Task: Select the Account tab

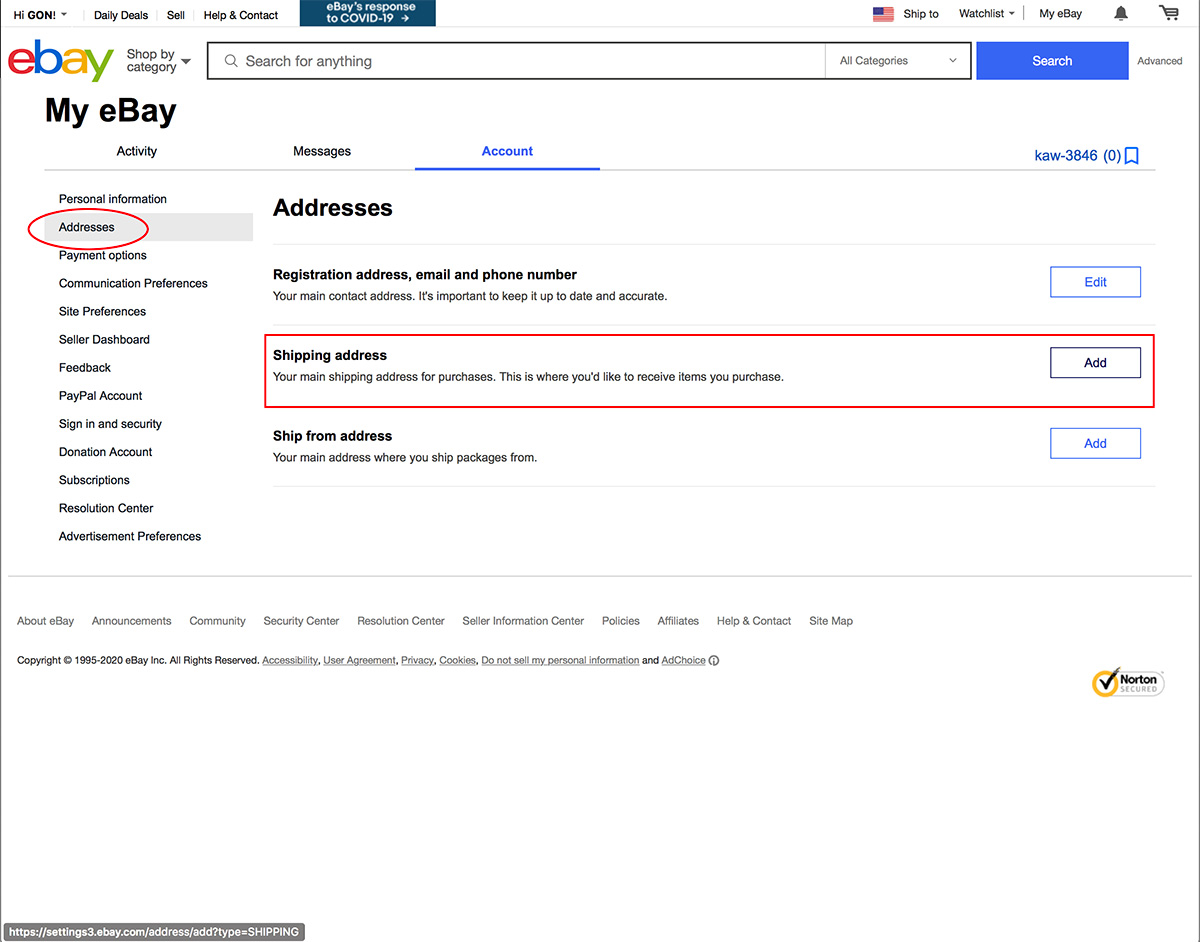Action: coord(507,151)
